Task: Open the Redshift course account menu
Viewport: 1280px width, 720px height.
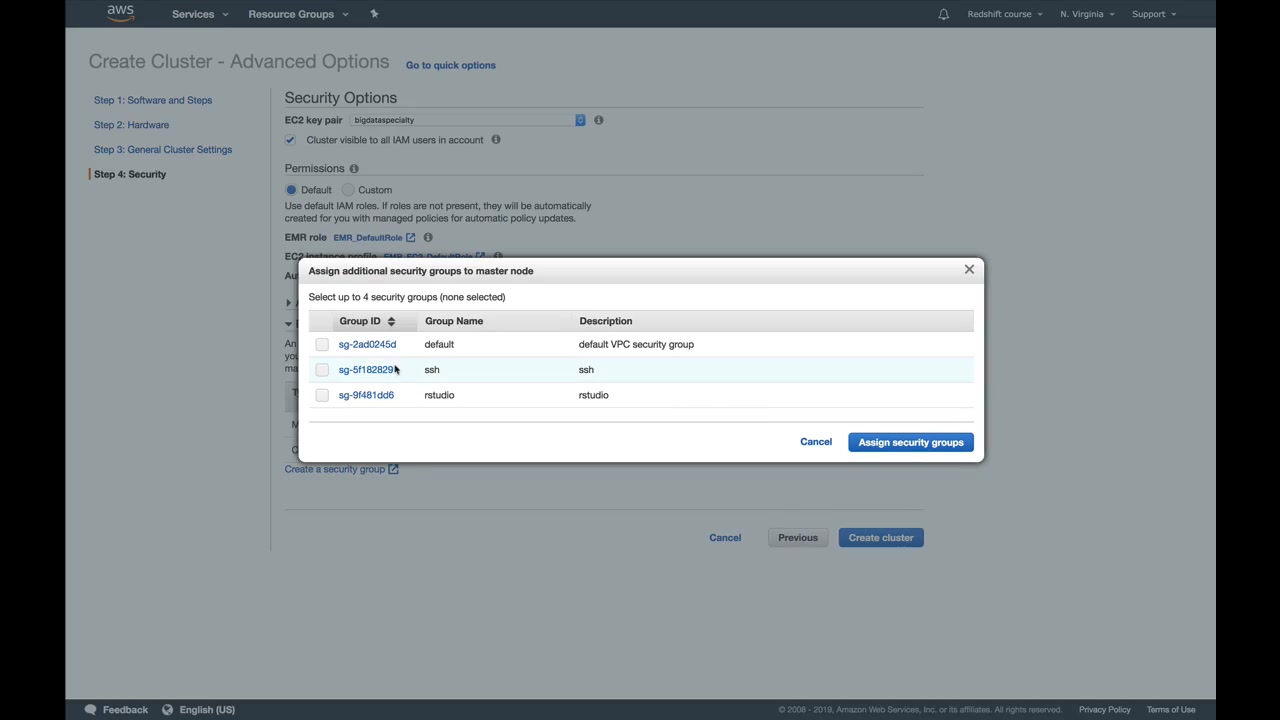Action: (1005, 14)
